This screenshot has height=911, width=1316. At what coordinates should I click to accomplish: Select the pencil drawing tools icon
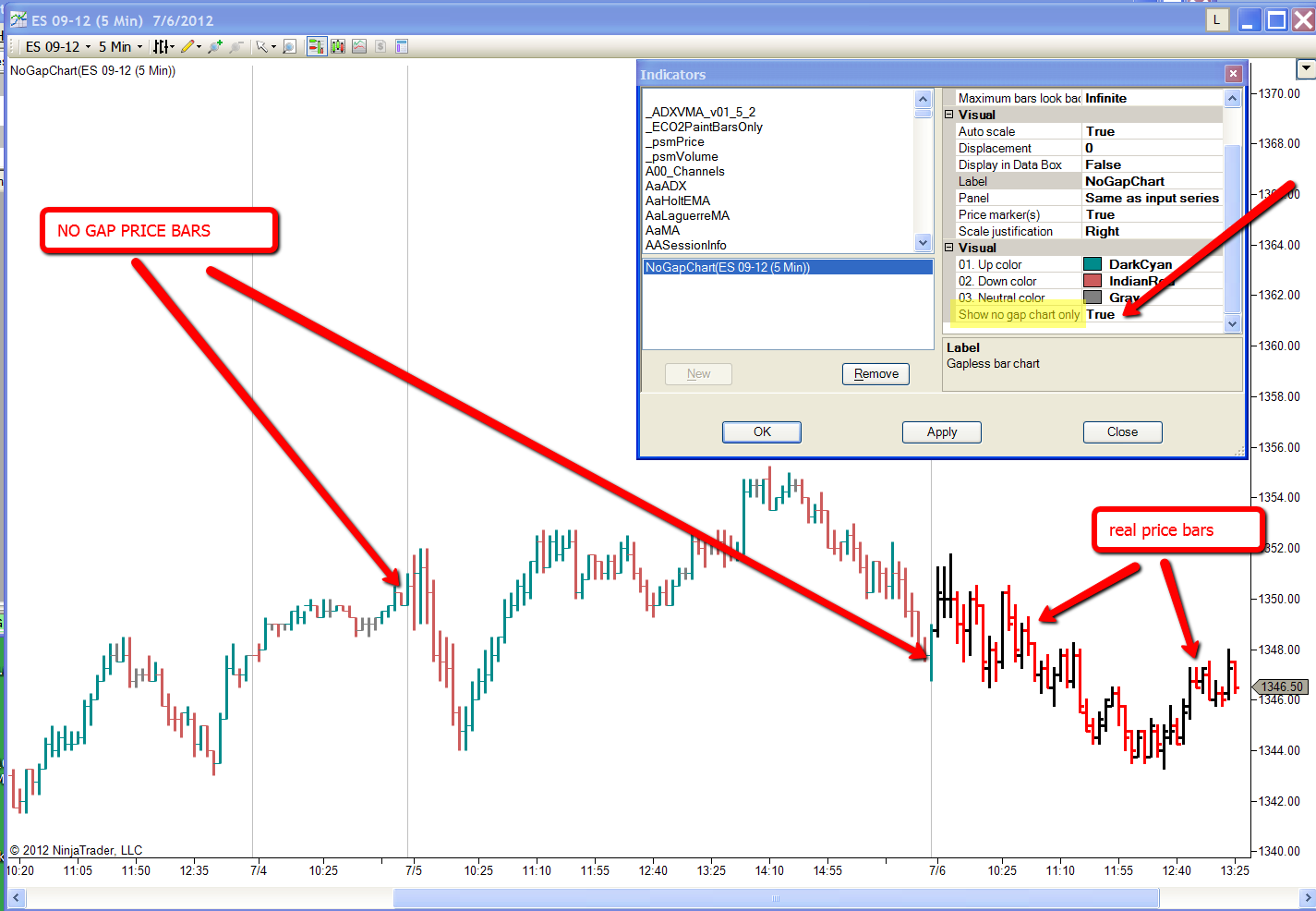pyautogui.click(x=187, y=46)
